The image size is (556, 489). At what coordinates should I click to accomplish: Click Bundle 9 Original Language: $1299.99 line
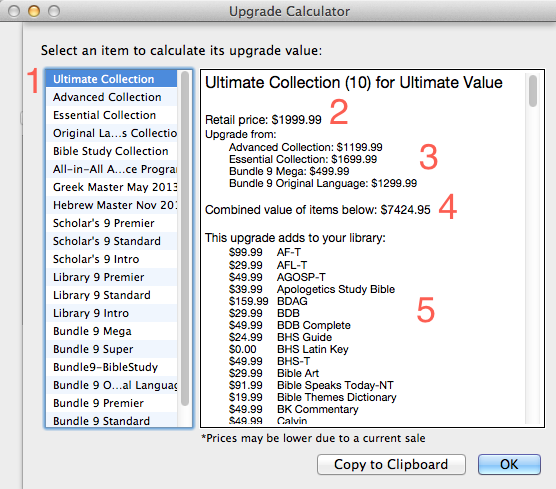(323, 183)
